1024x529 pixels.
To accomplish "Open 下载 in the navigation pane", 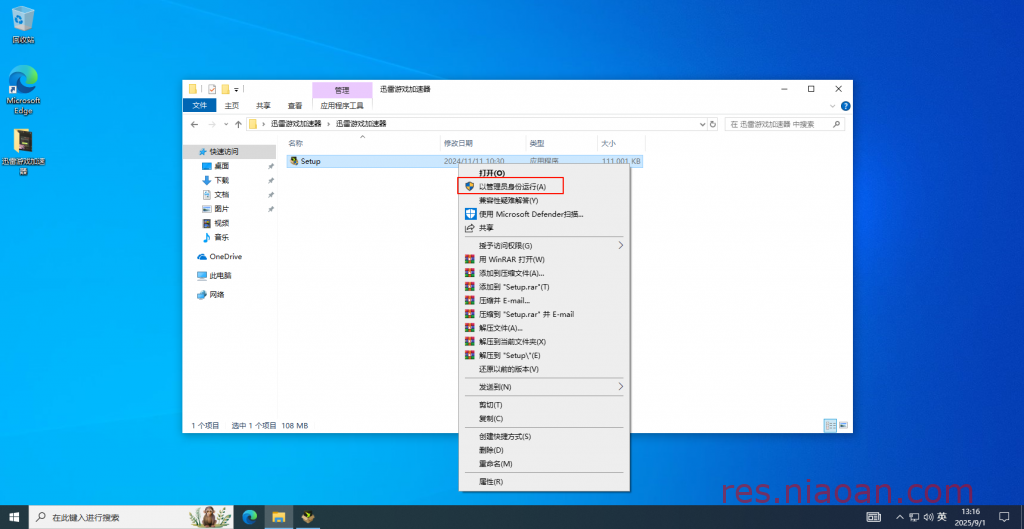I will point(221,180).
